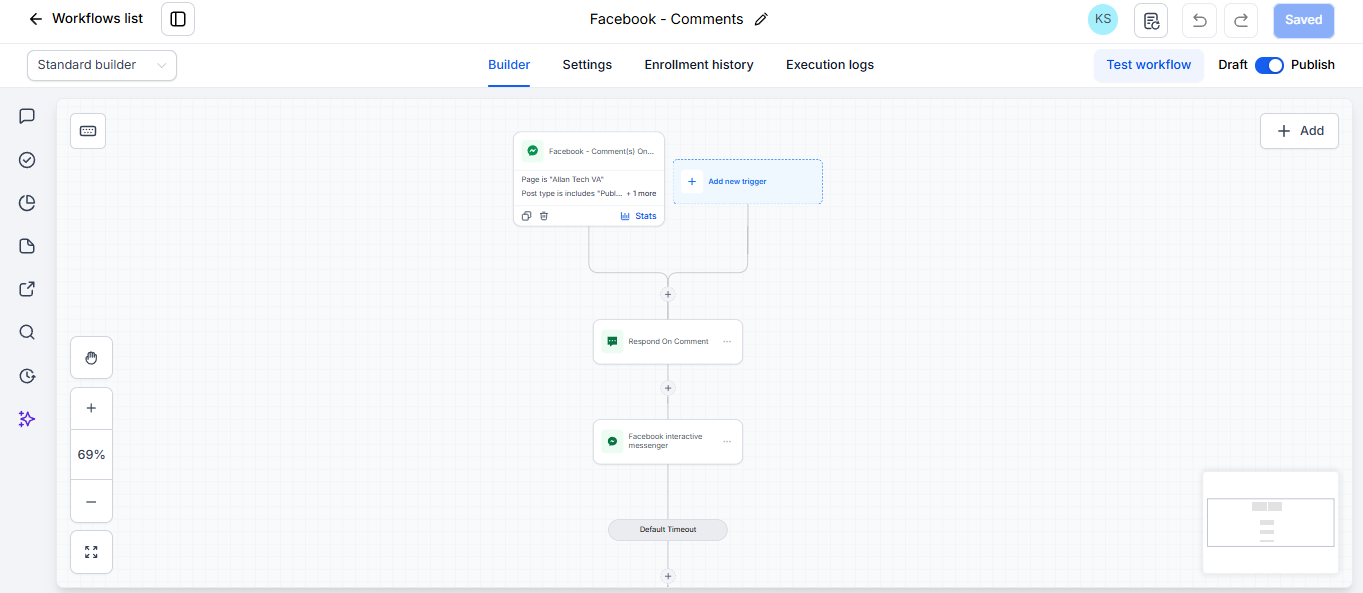Open the Standard builder dropdown
The height and width of the screenshot is (593, 1363).
pos(102,65)
